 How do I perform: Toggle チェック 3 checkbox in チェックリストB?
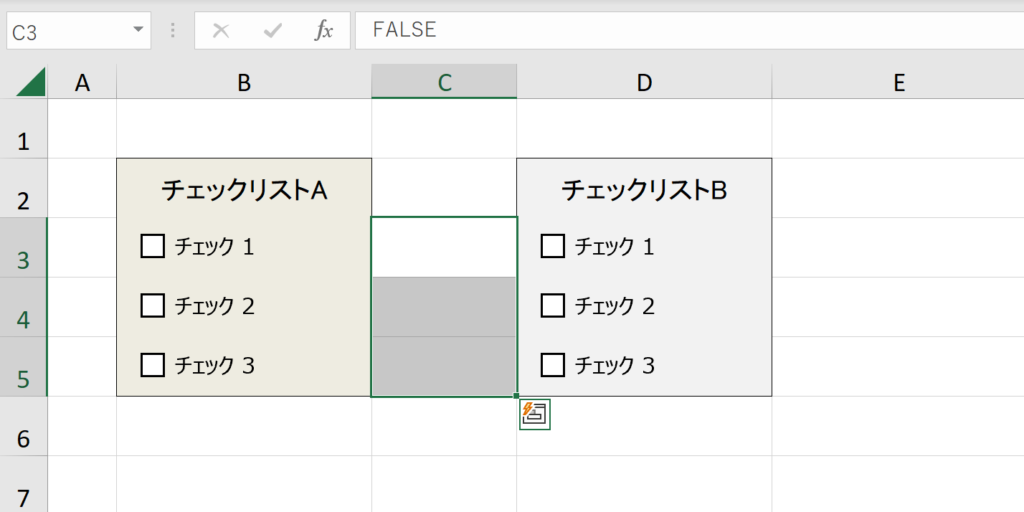pos(552,366)
